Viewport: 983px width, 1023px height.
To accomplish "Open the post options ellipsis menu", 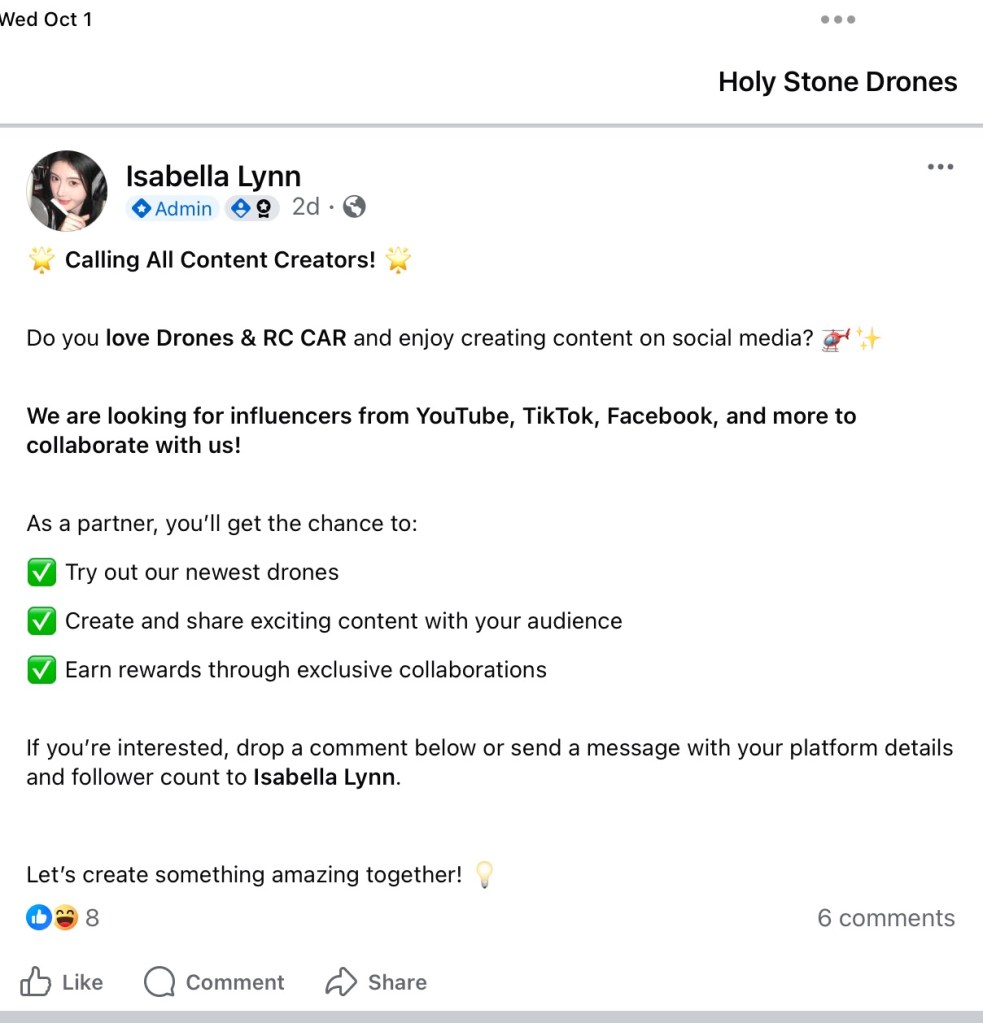I will [940, 167].
